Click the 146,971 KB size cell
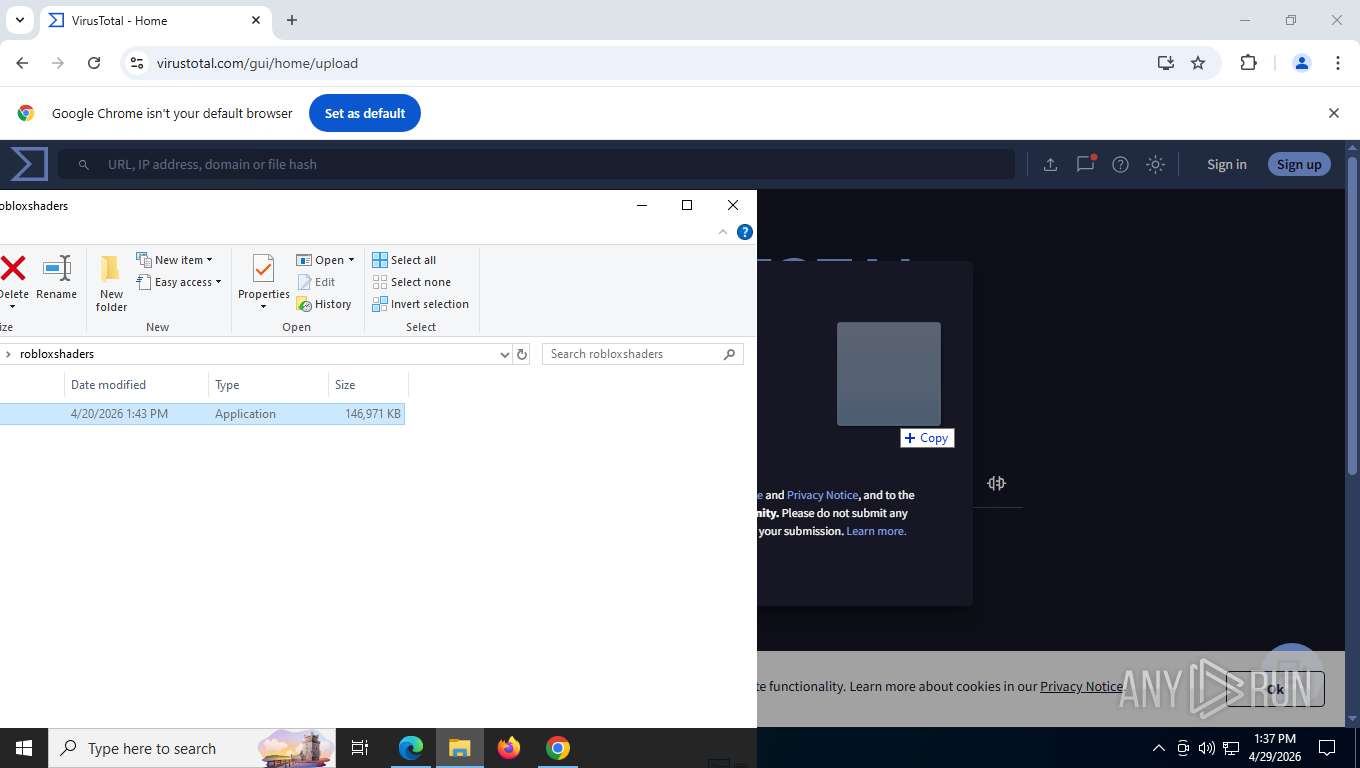Screen dimensions: 1360x768 [x=373, y=414]
